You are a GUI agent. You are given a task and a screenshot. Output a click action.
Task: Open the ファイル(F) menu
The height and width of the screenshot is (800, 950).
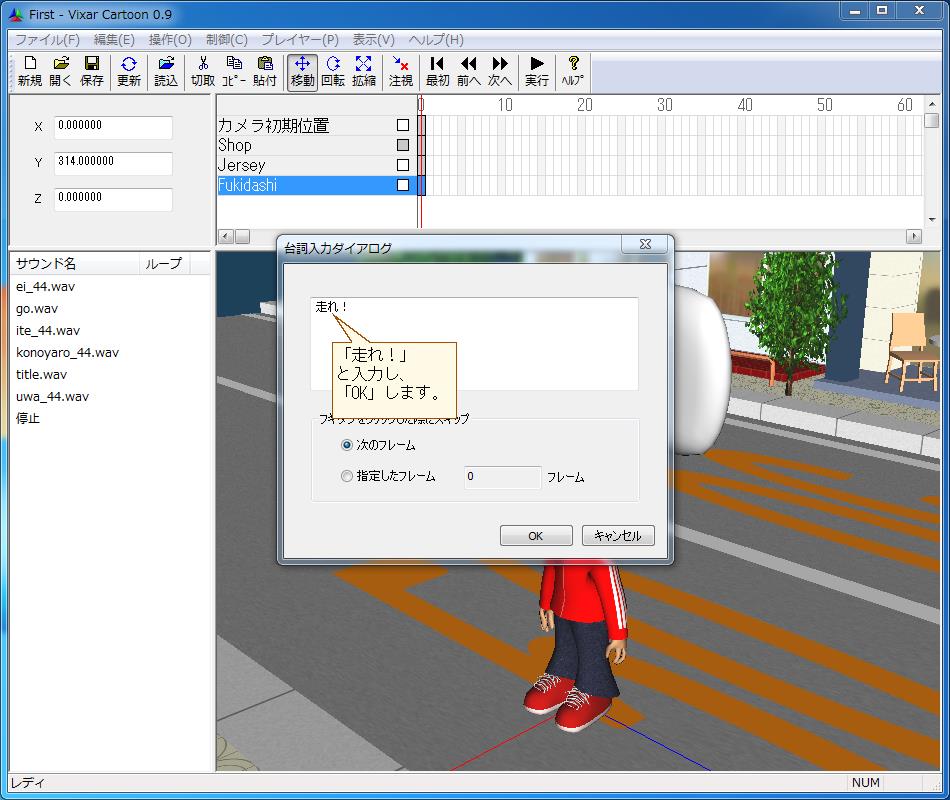[x=47, y=40]
